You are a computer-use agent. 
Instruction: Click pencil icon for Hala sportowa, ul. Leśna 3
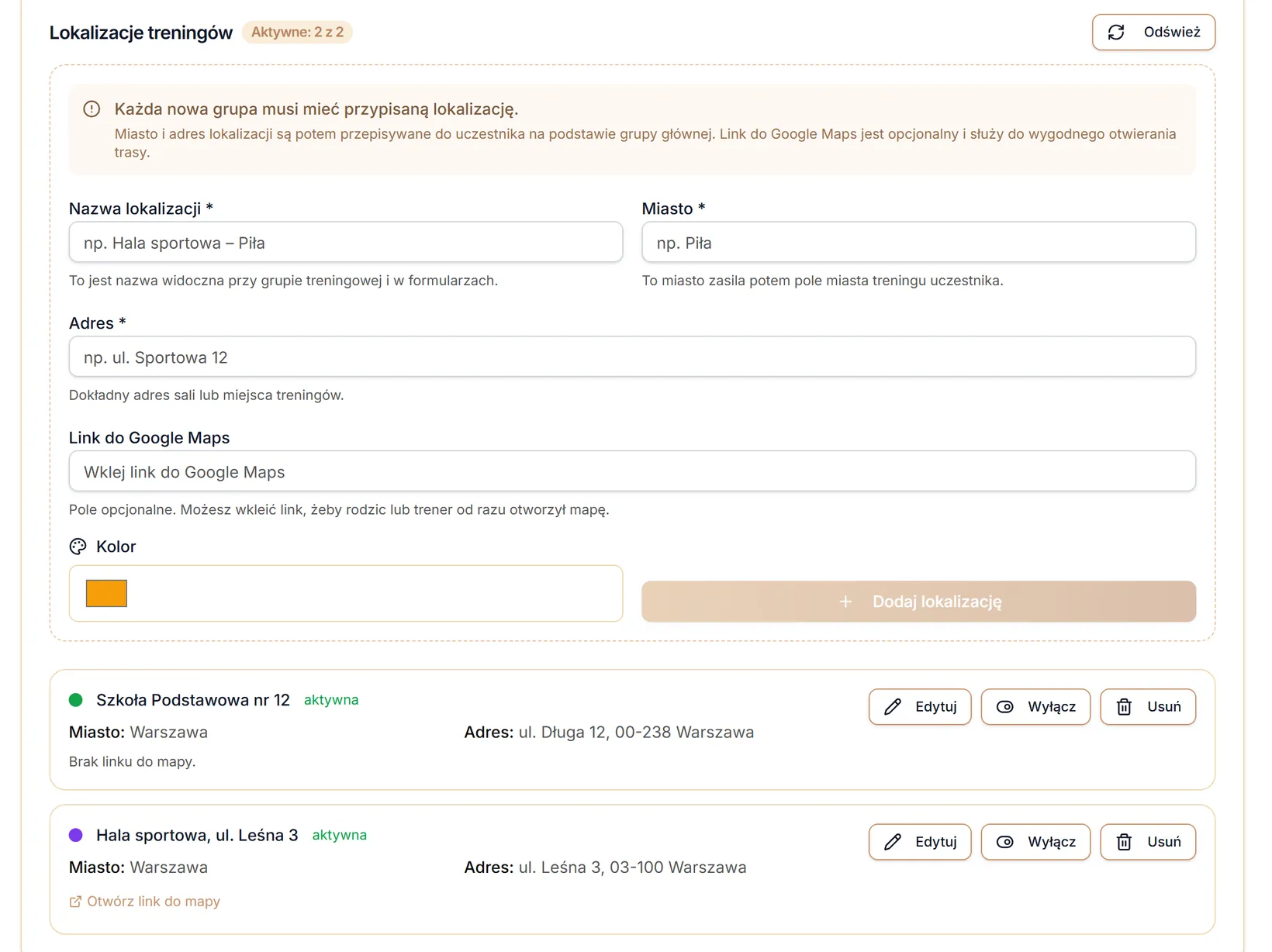point(893,842)
